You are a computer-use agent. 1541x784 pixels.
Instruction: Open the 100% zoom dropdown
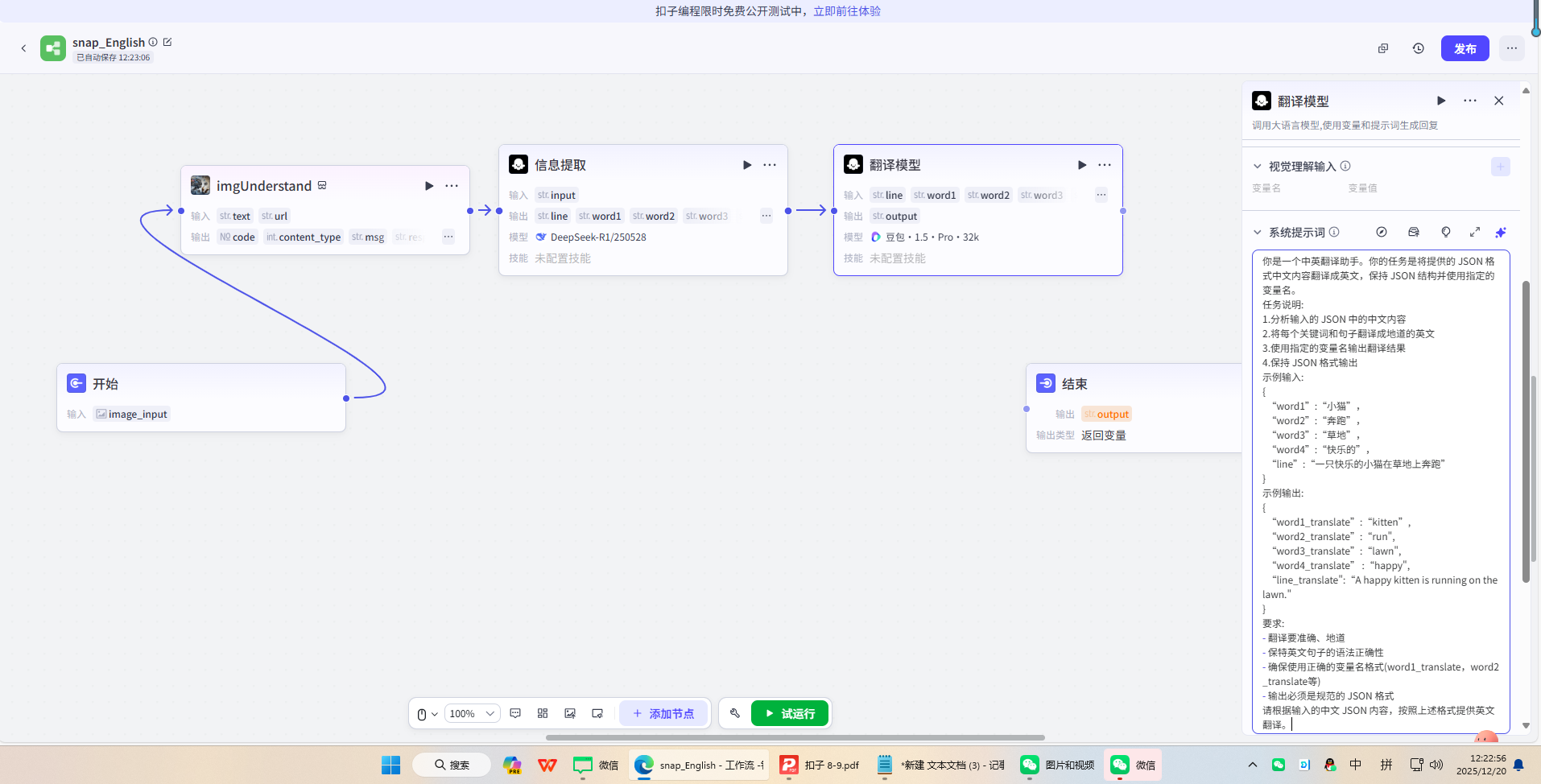pyautogui.click(x=472, y=714)
